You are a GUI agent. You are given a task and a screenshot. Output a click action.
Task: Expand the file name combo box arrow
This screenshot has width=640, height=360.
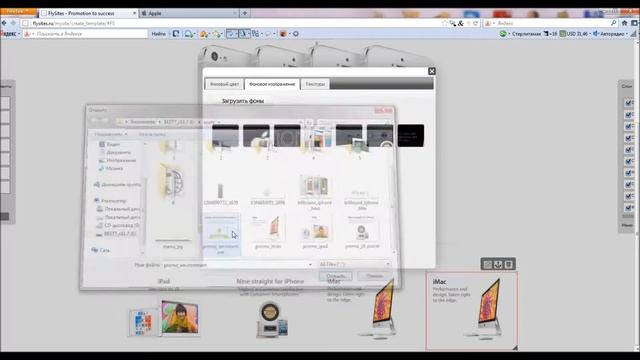point(310,265)
